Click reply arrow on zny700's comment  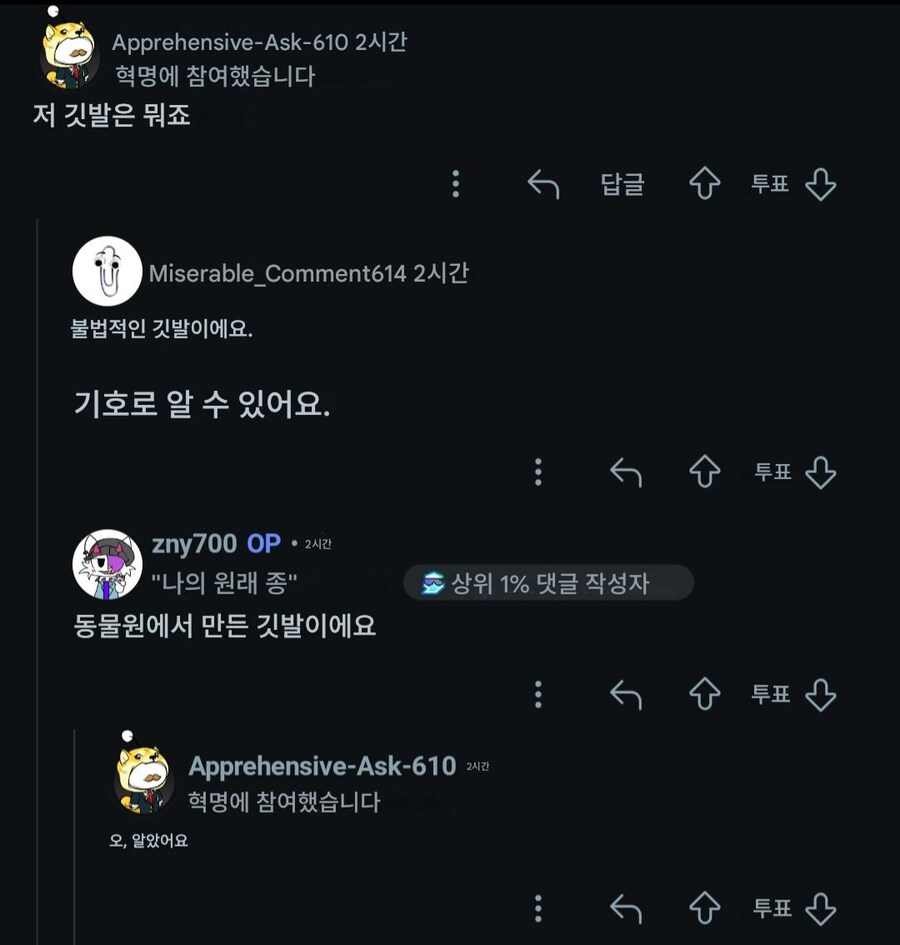626,694
